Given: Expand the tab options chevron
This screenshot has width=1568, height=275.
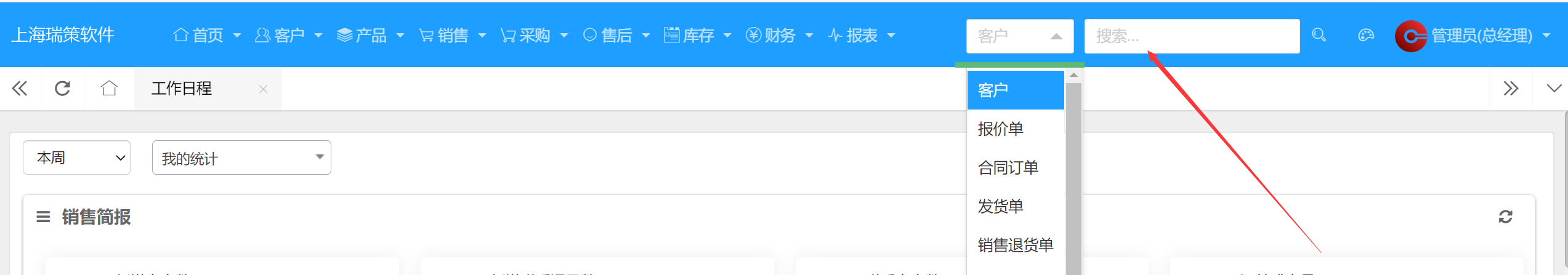Looking at the screenshot, I should [1554, 89].
